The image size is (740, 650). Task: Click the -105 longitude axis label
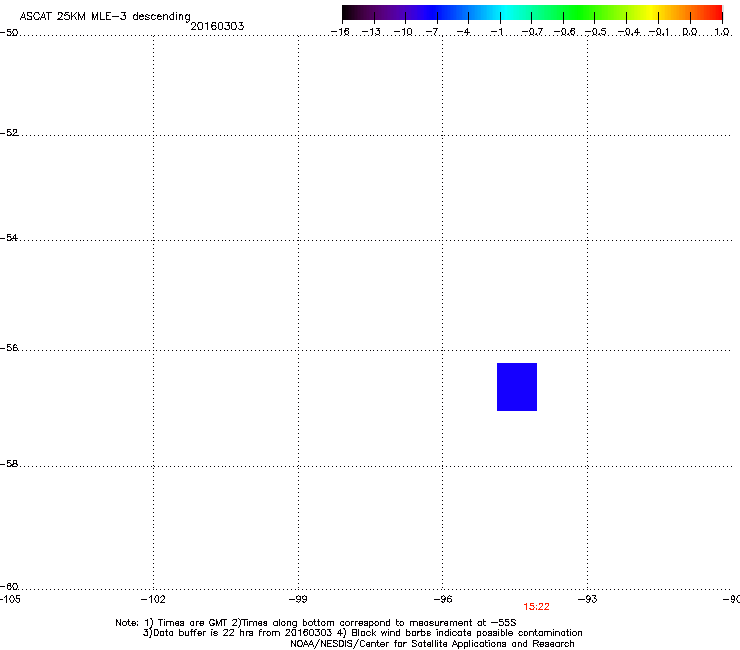tap(10, 599)
